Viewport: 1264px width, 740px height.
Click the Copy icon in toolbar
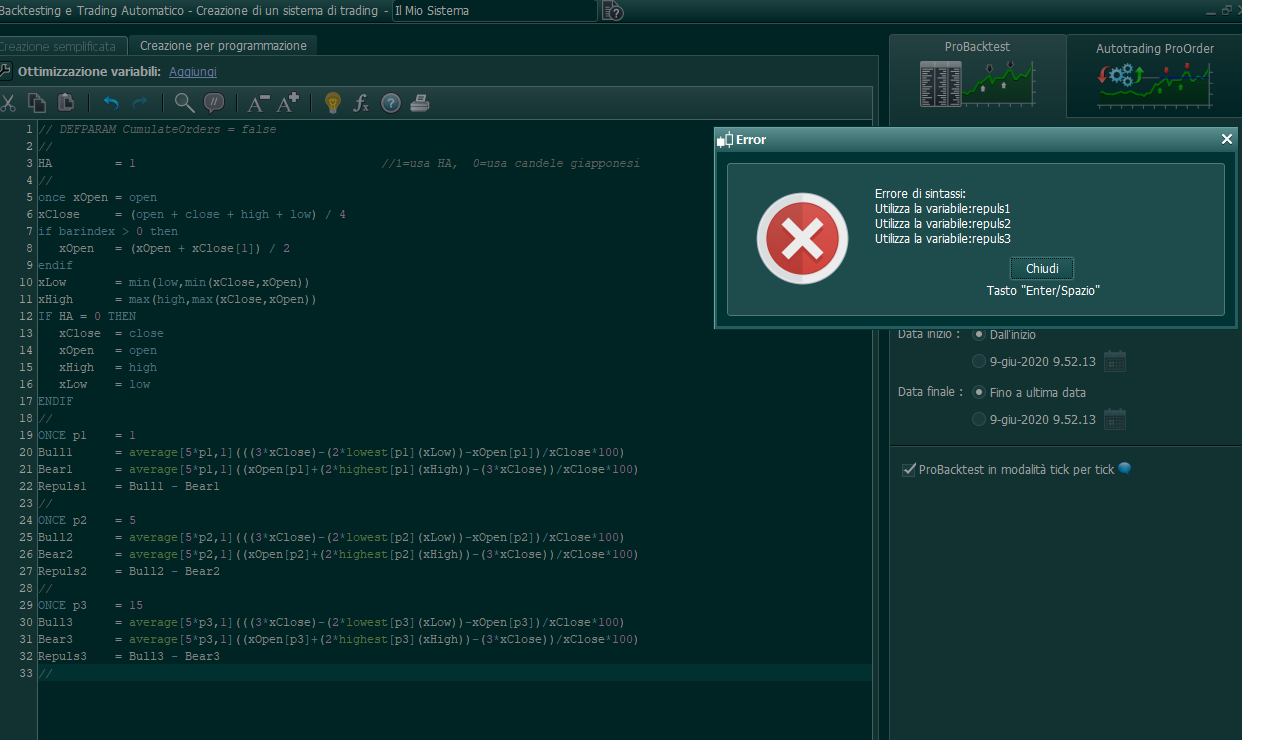[x=37, y=102]
